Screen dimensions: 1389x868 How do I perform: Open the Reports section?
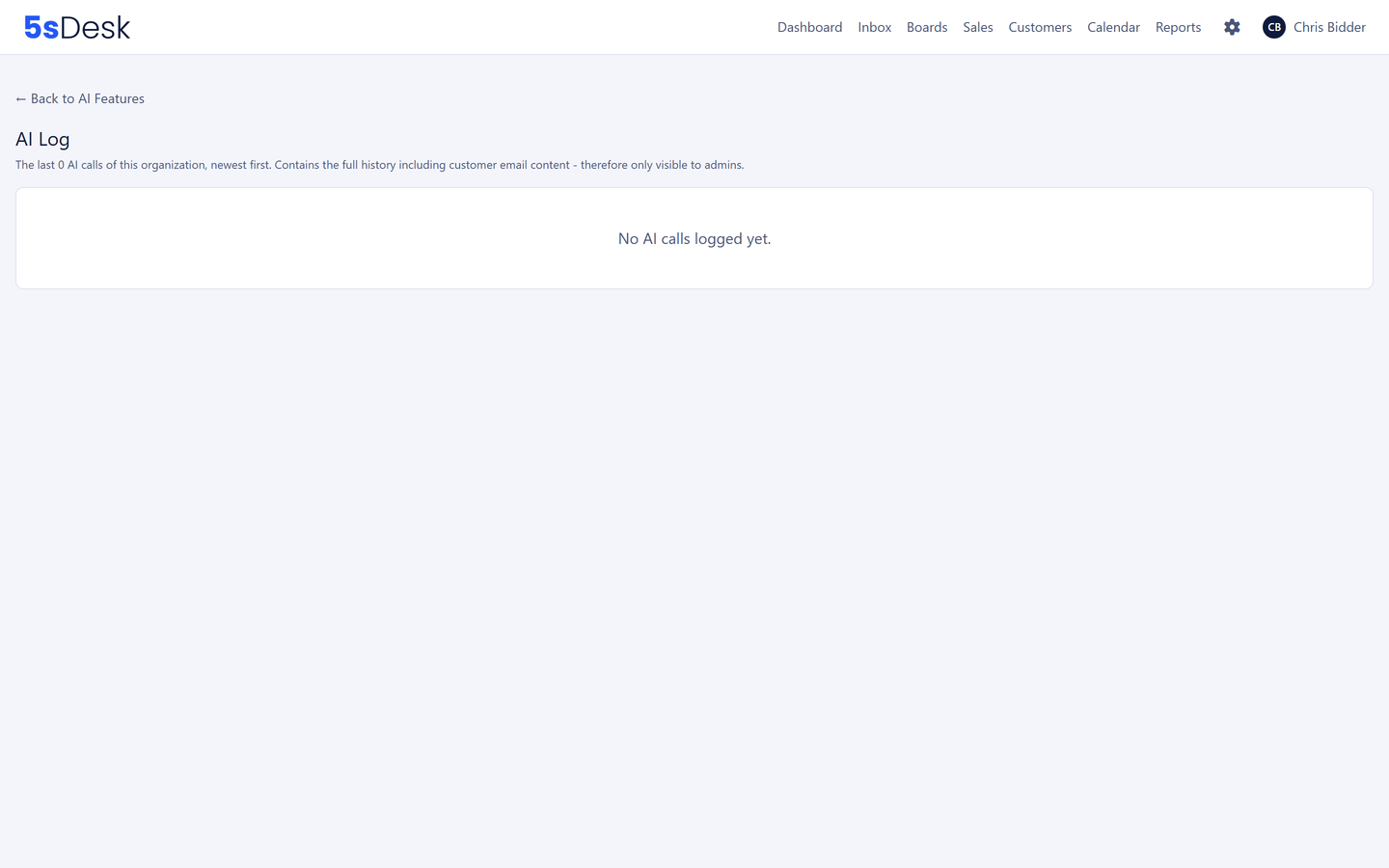pyautogui.click(x=1178, y=27)
